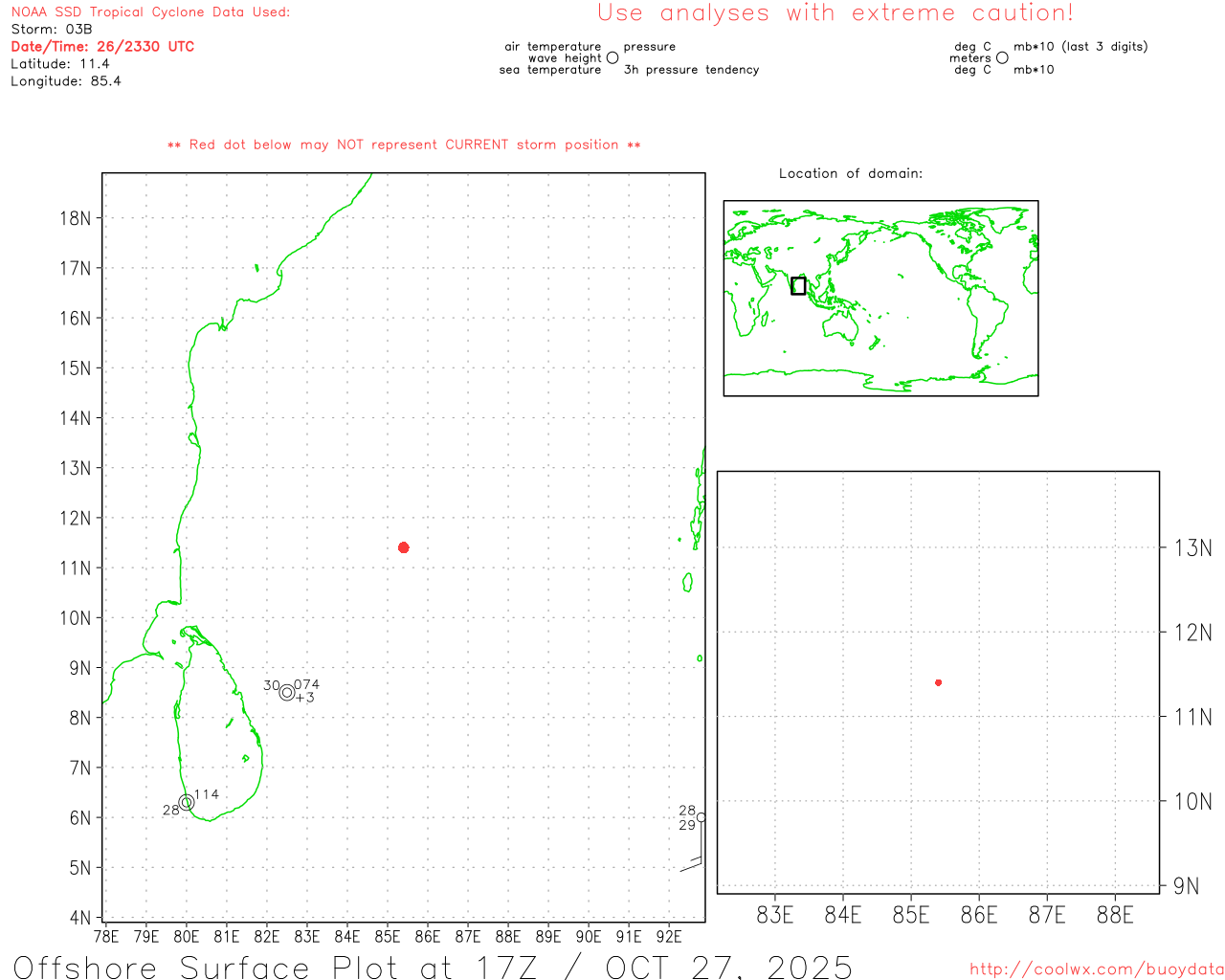The image size is (1225, 980).
Task: Open the coolwx.com/buoydata link
Action: pyautogui.click(x=1096, y=969)
